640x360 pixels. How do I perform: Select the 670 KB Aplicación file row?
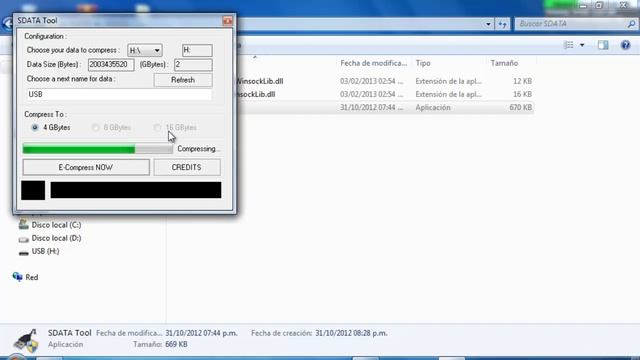385,107
